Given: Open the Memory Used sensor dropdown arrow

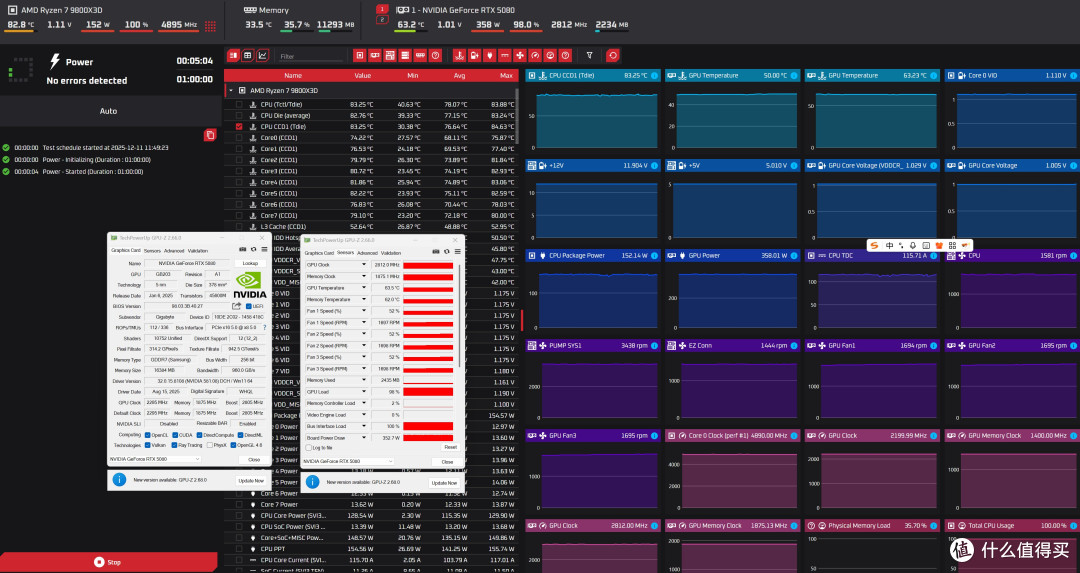Looking at the screenshot, I should click(364, 380).
